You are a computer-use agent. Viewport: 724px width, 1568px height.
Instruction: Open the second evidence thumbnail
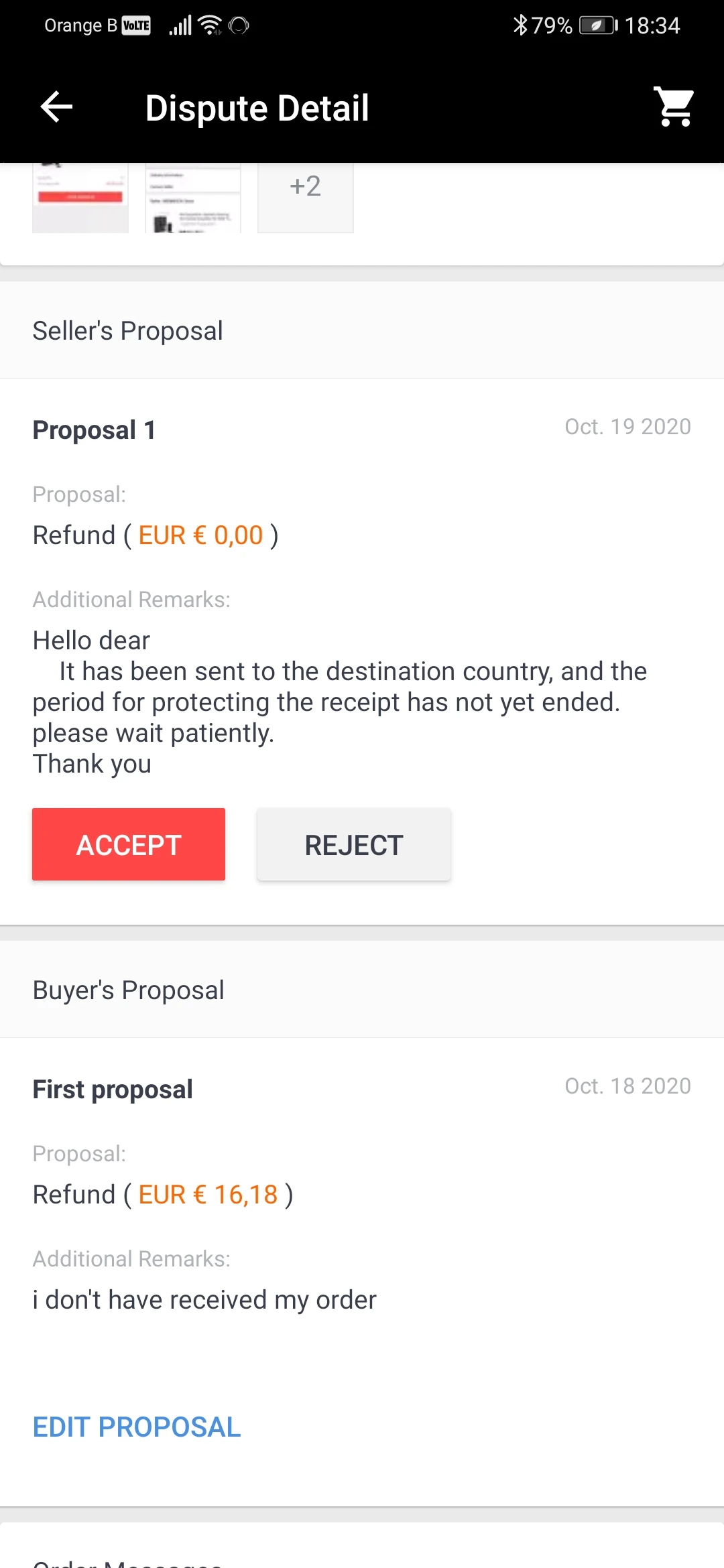click(193, 198)
